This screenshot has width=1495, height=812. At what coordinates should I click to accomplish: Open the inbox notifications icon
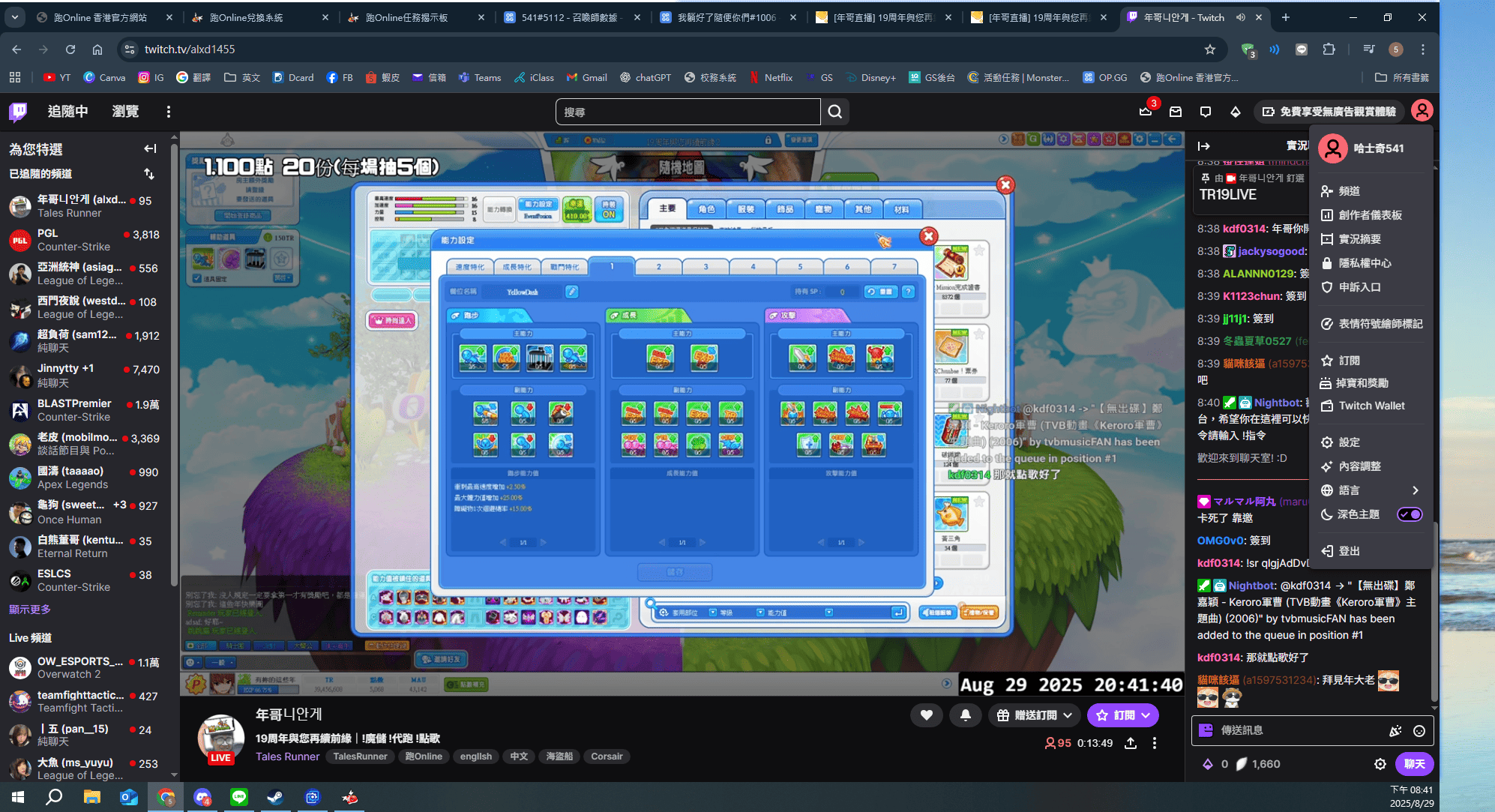pyautogui.click(x=1176, y=112)
